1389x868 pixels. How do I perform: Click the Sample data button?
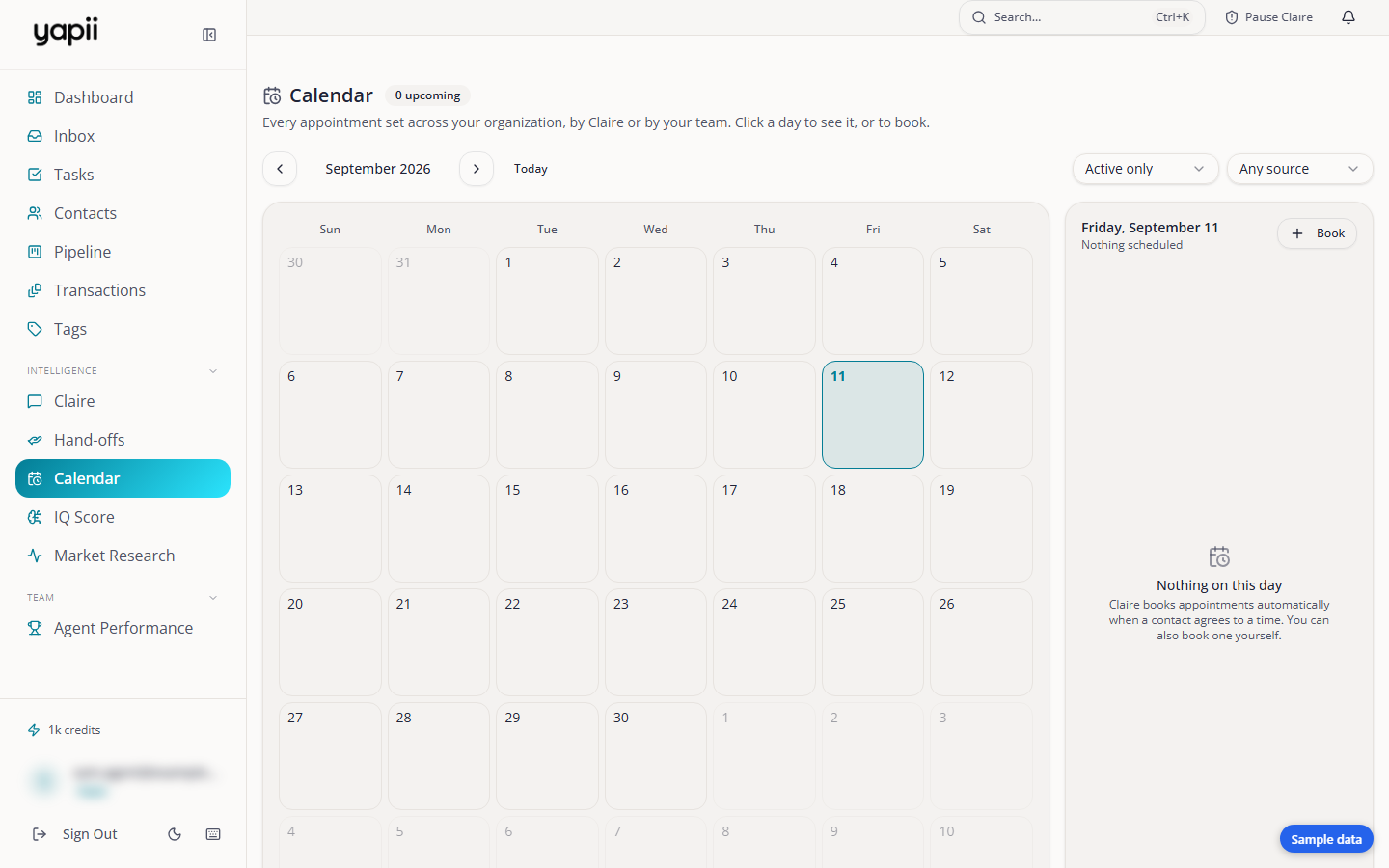click(x=1326, y=839)
